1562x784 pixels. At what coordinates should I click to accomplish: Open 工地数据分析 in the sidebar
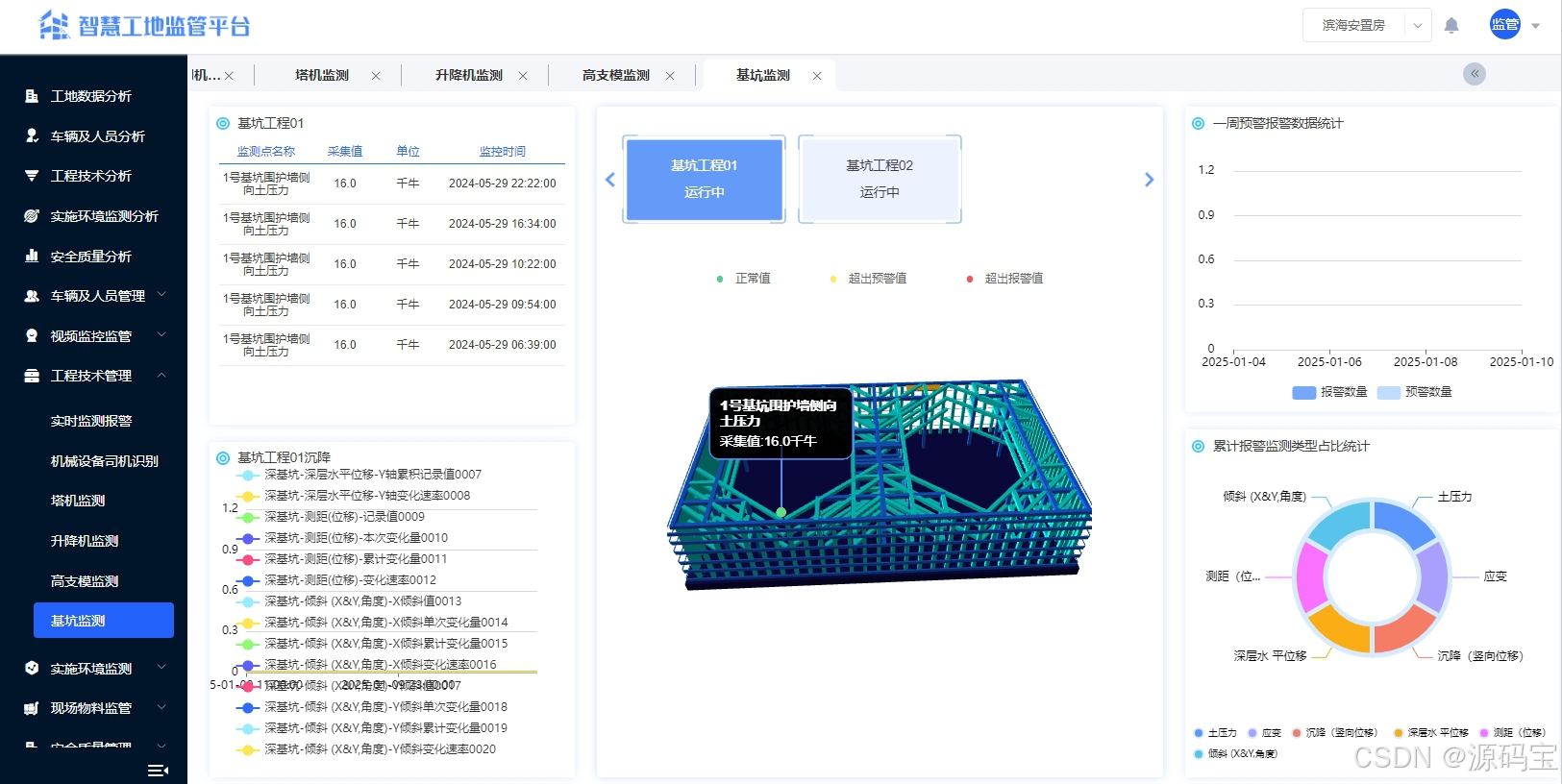(91, 96)
